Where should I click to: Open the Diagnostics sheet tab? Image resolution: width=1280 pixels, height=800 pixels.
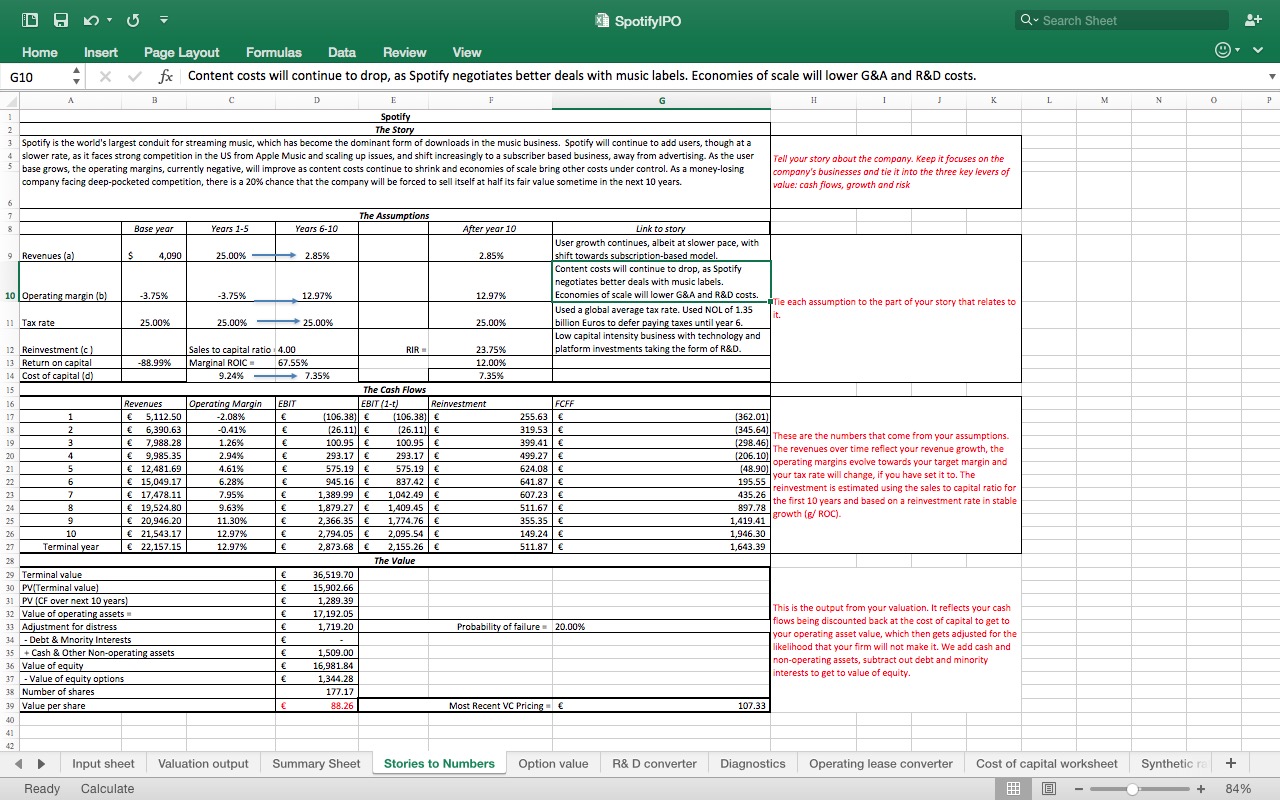[x=752, y=763]
